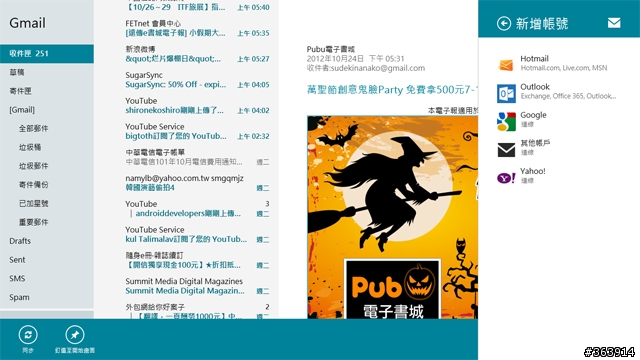Open the 中華電信電子帳單 email
This screenshot has height=360, width=640.
(x=197, y=157)
